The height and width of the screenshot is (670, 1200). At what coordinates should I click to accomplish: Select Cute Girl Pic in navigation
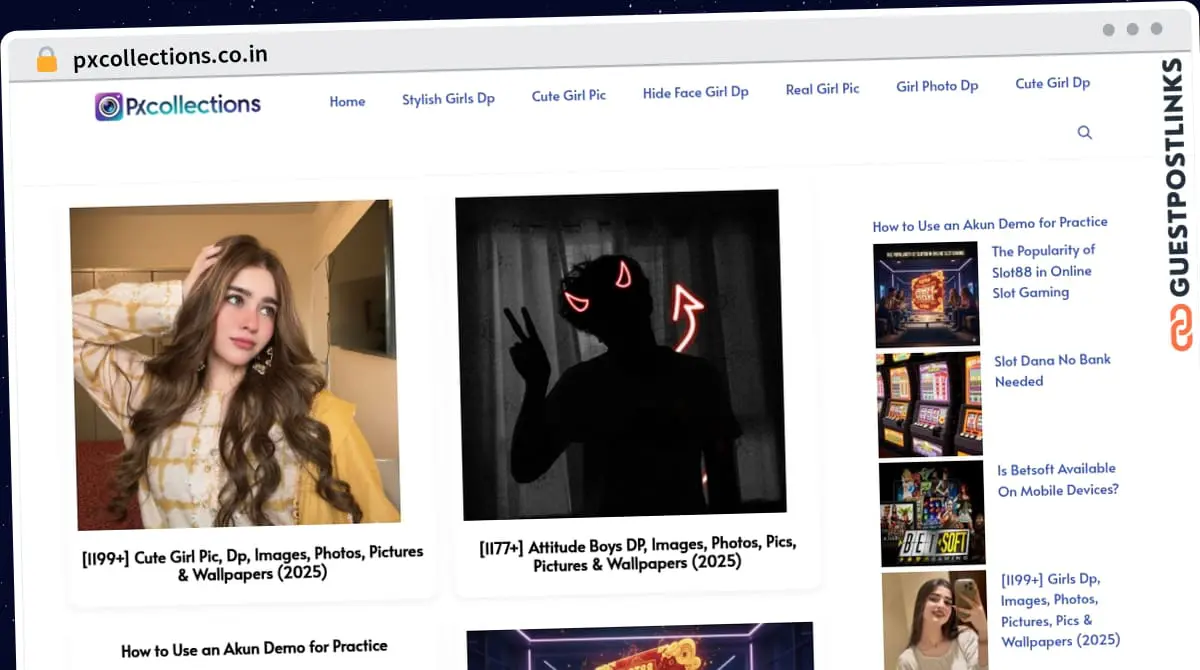coord(568,95)
